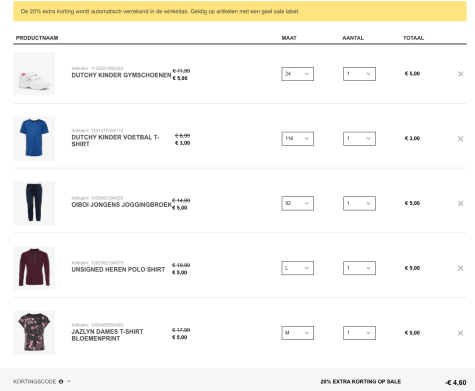475x391 pixels.
Task: Open quantity dropdown for gymschoenen
Action: [x=359, y=74]
